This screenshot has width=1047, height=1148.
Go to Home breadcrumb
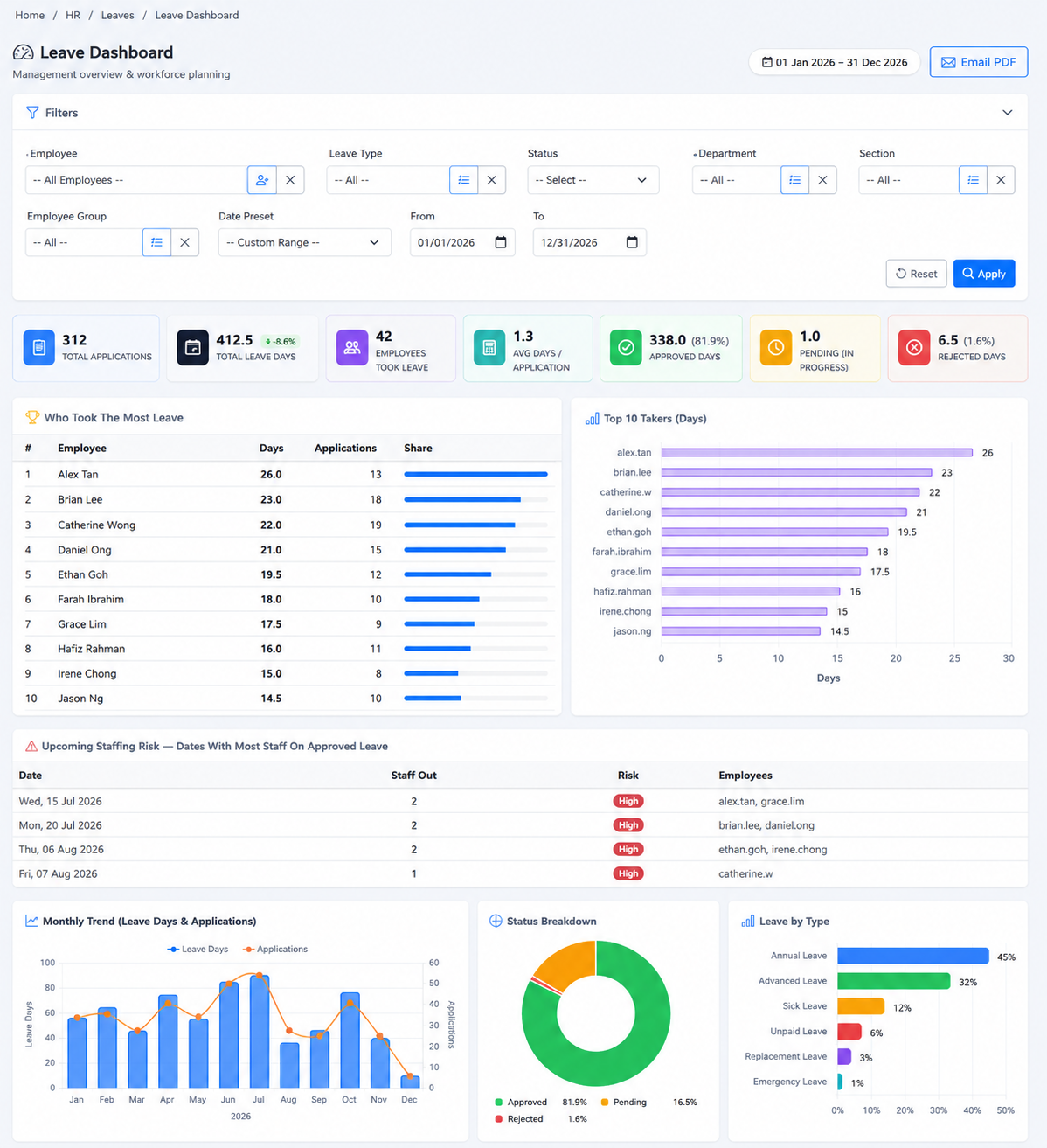pos(30,15)
